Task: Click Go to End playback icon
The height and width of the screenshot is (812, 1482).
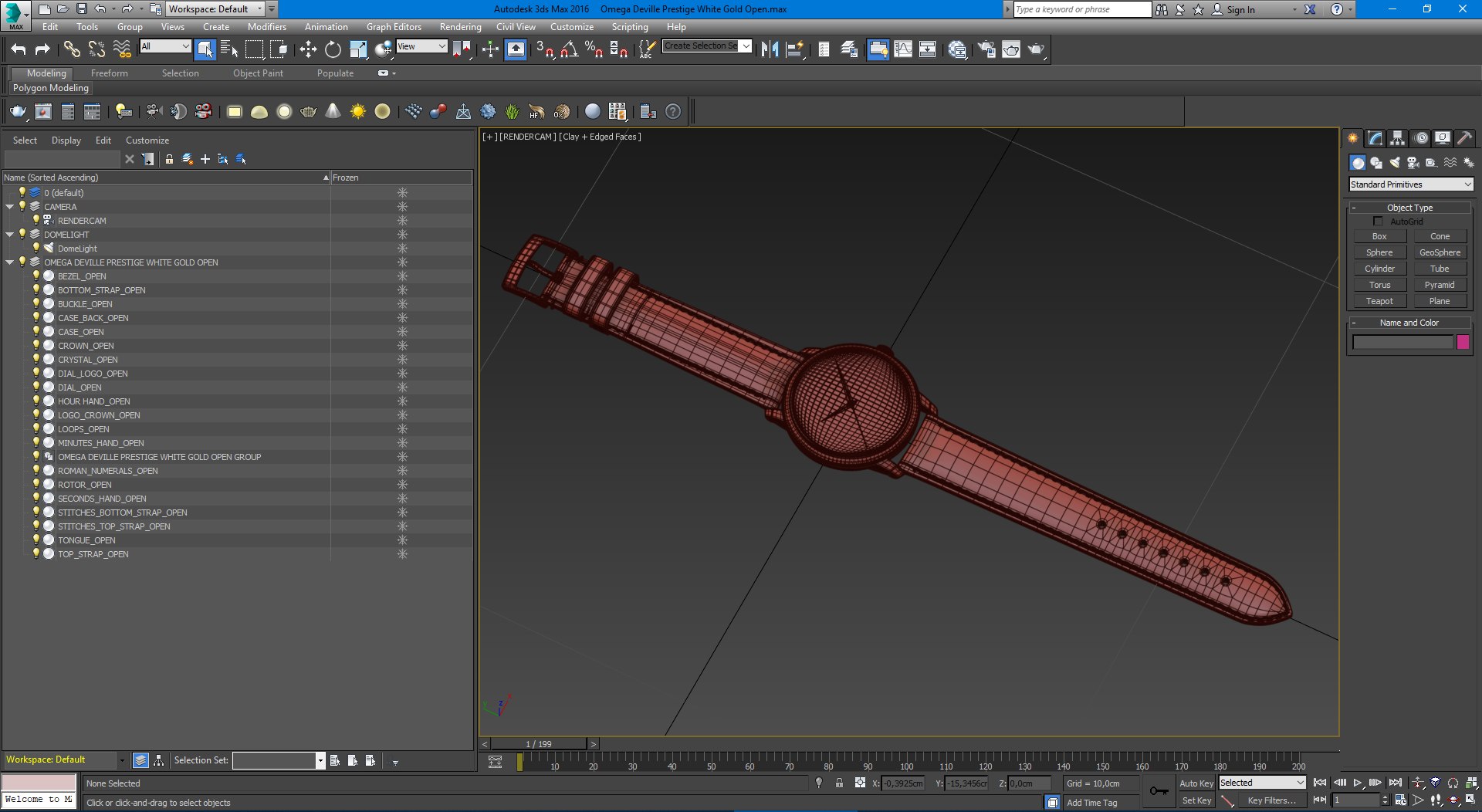Action: (1396, 783)
